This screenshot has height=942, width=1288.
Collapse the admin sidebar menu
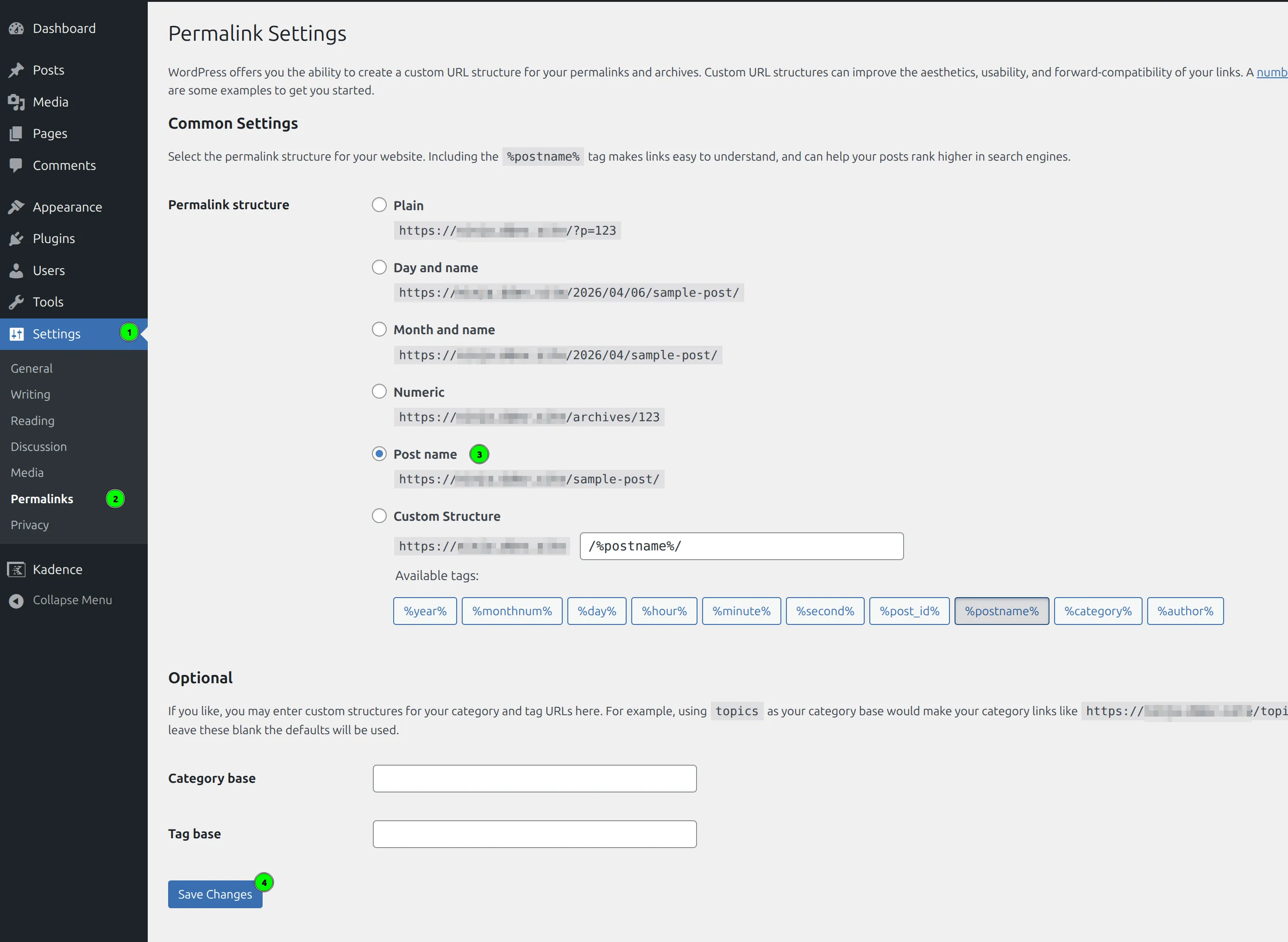72,600
